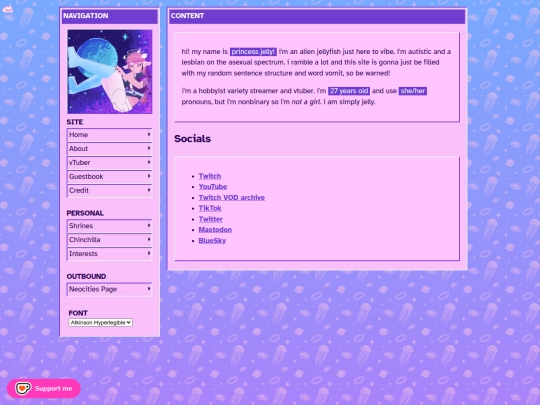The width and height of the screenshot is (540, 405).
Task: Click the FONT label
Action: point(78,313)
